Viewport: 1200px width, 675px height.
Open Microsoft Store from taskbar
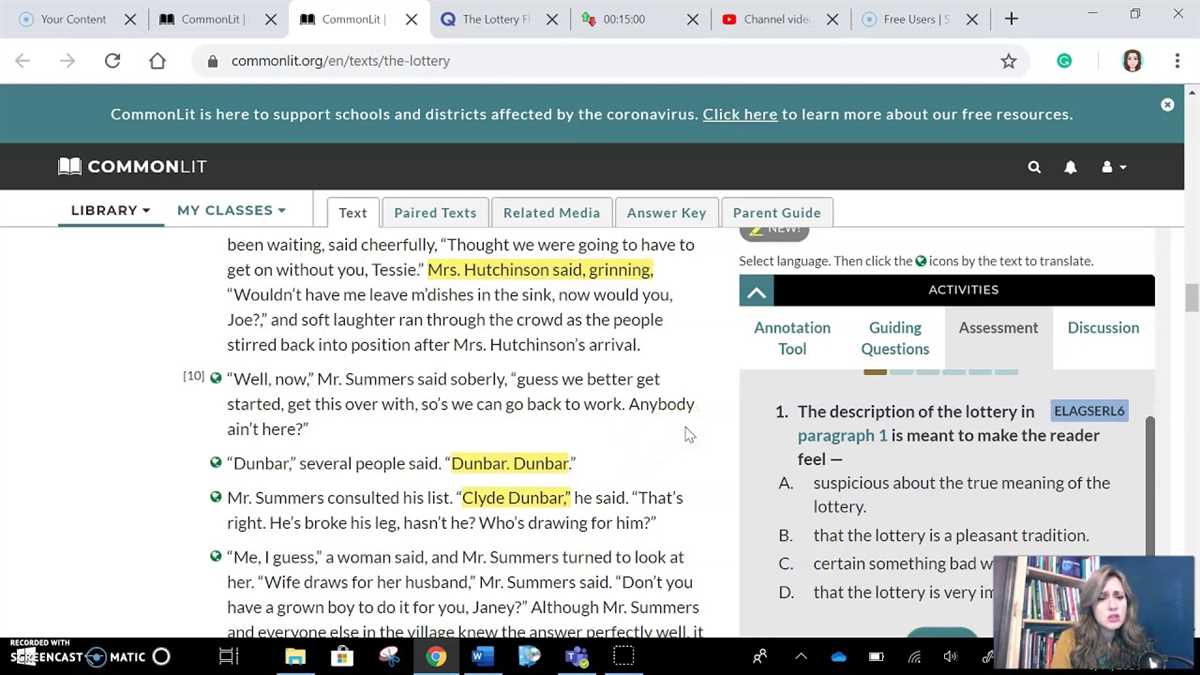pyautogui.click(x=342, y=657)
